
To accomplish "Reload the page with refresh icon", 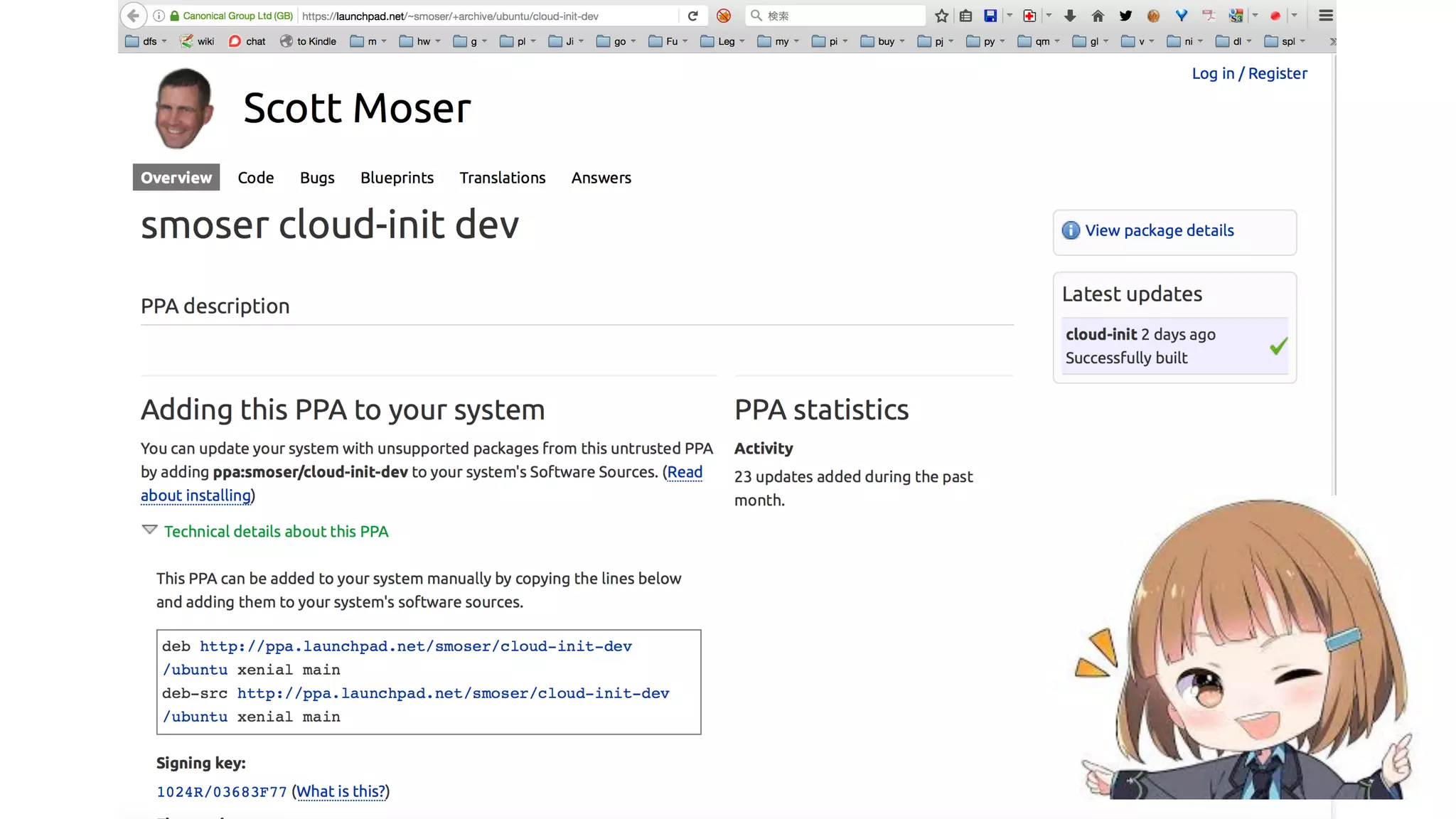I will (x=693, y=16).
